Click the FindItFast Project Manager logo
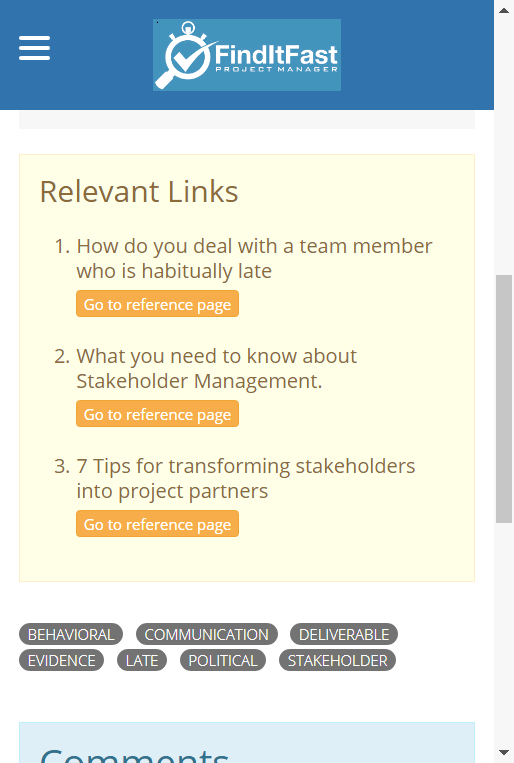Image resolution: width=514 pixels, height=763 pixels. click(247, 55)
